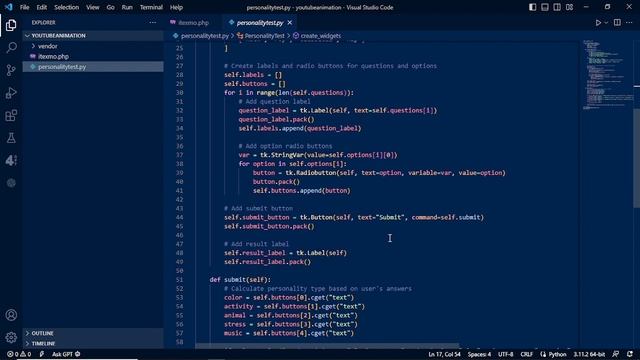Viewport: 640px width, 360px height.
Task: Open errors and warnings status indicator
Action: [x=19, y=354]
